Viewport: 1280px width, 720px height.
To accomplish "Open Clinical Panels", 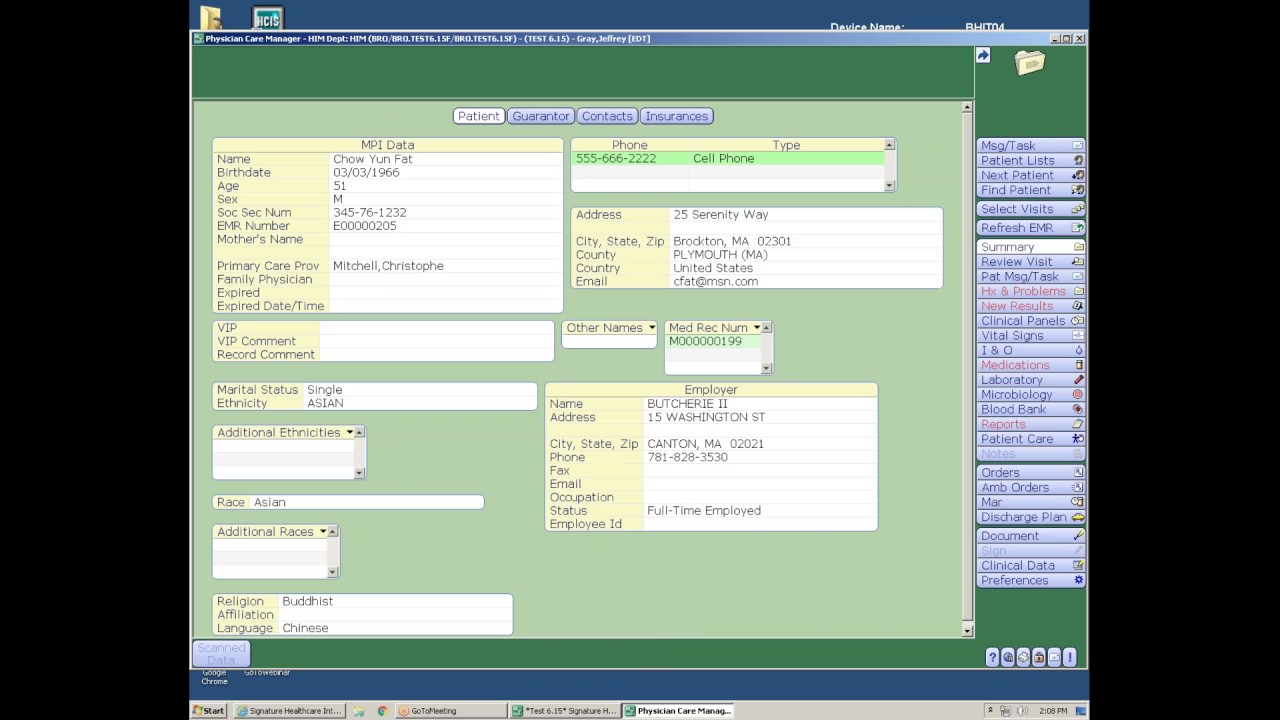I will point(1031,321).
